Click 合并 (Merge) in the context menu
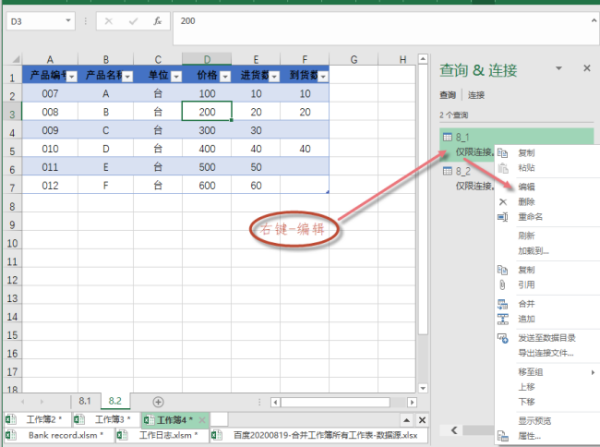 pyautogui.click(x=527, y=303)
